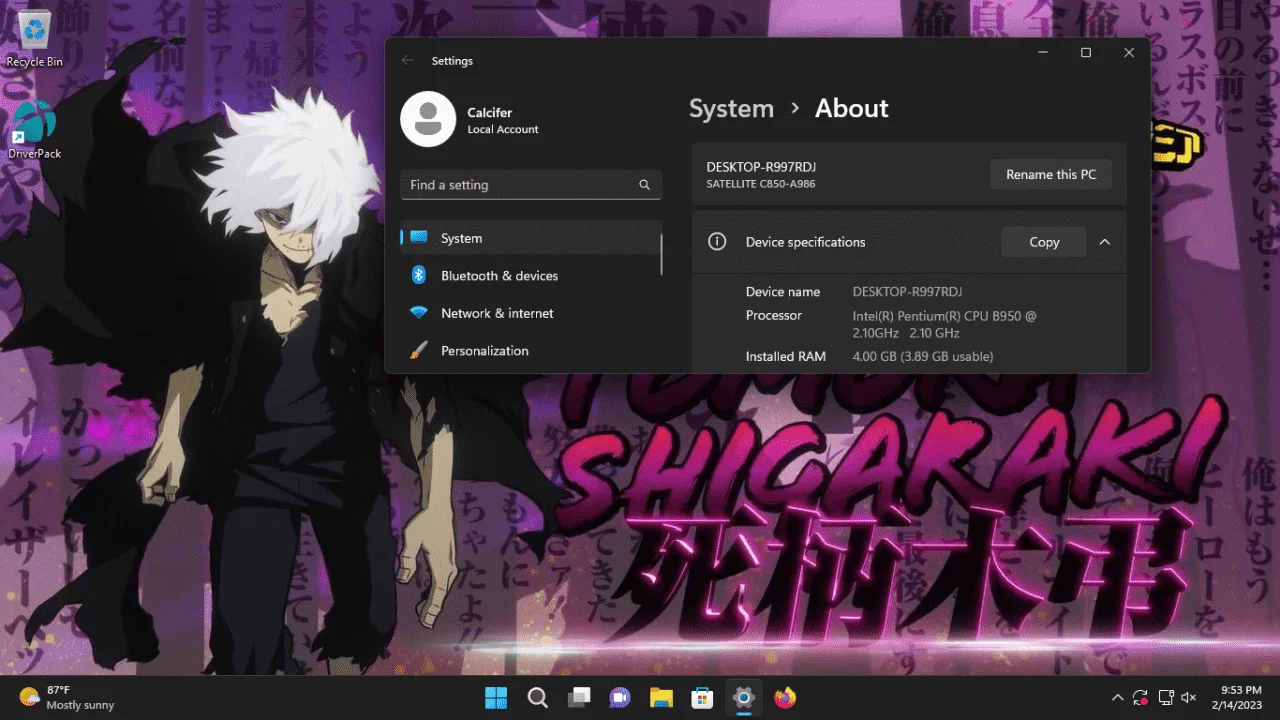1280x720 pixels.
Task: Collapse the Device specifications section
Action: pyautogui.click(x=1105, y=242)
